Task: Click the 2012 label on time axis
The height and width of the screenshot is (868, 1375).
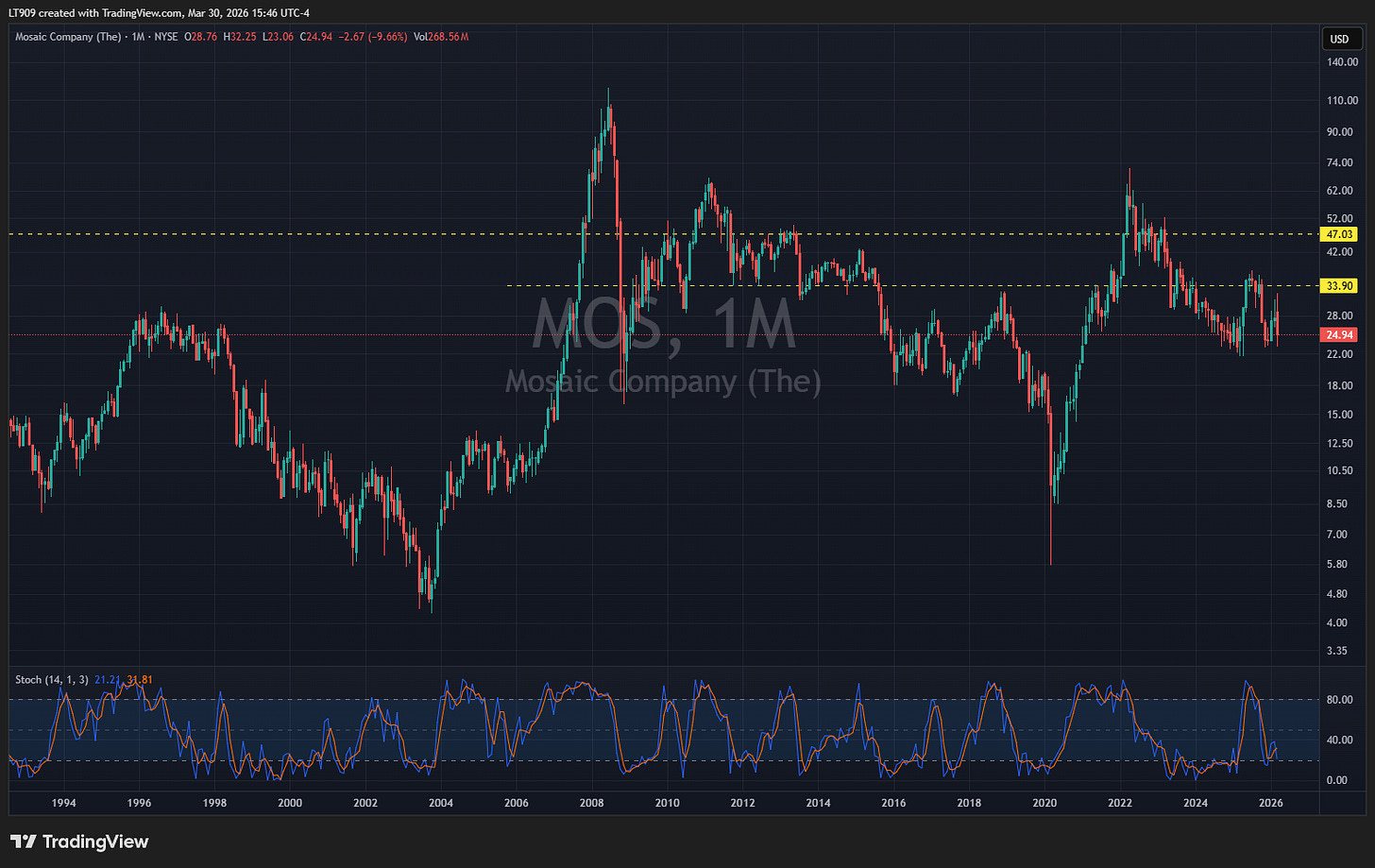Action: tap(743, 804)
